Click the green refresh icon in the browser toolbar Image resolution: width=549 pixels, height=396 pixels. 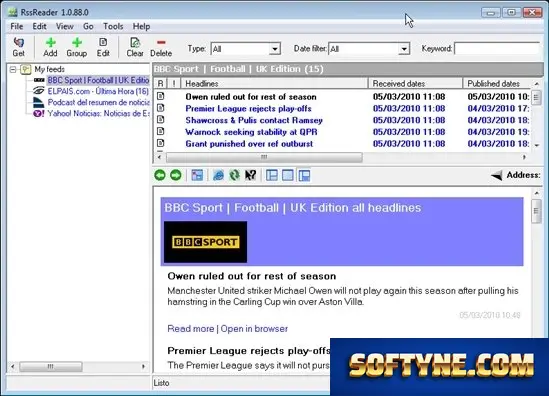tap(234, 175)
